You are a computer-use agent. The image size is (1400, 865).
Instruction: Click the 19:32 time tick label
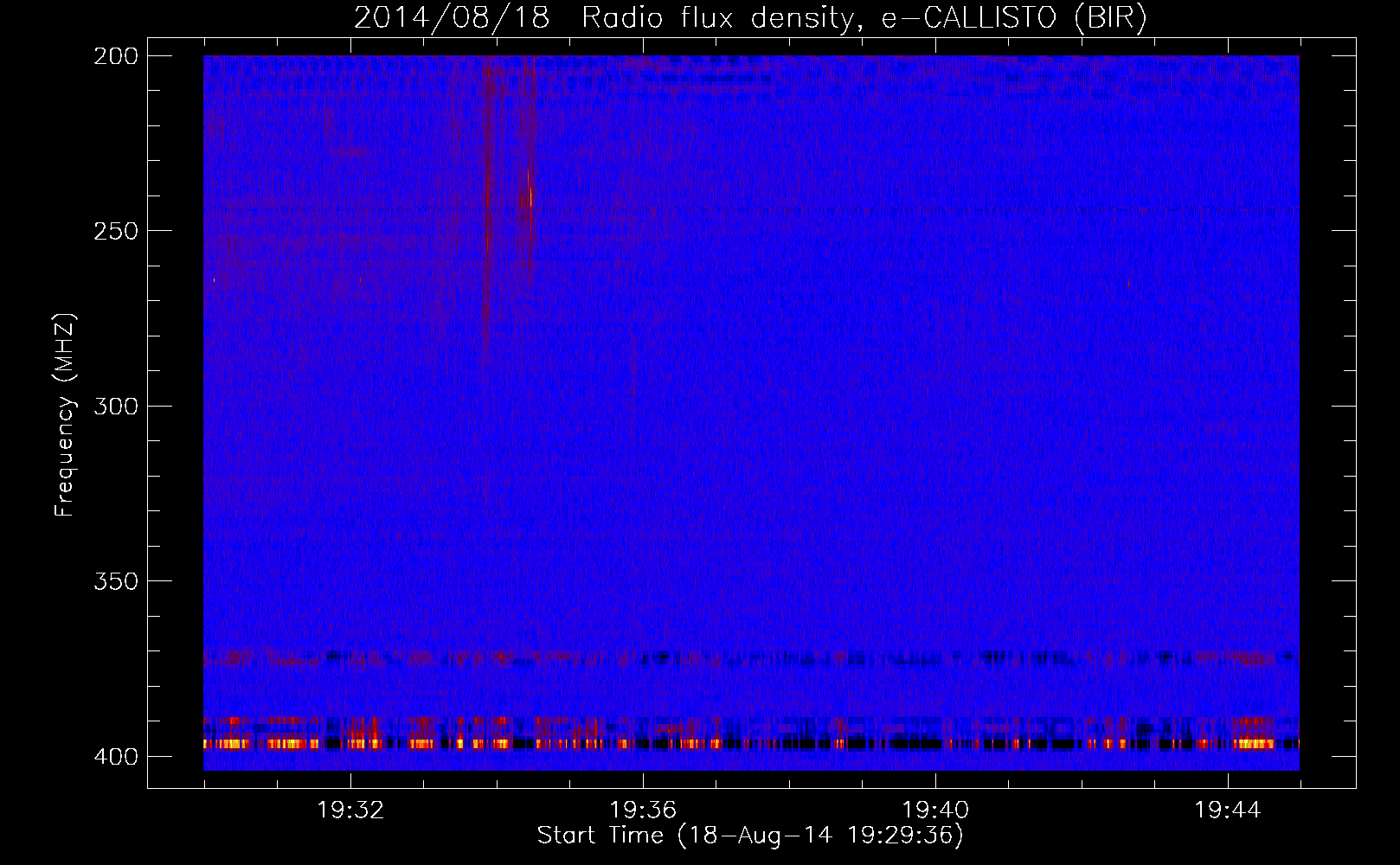click(x=350, y=811)
